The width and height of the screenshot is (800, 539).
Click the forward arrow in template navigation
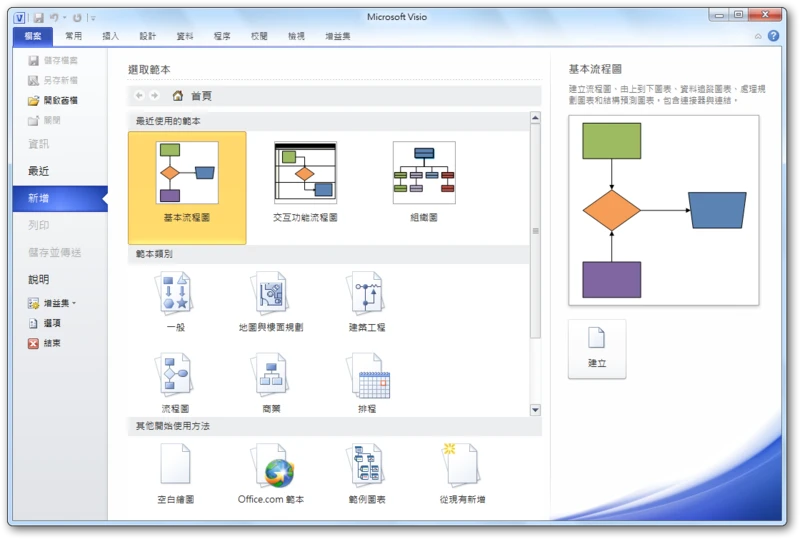pos(154,95)
